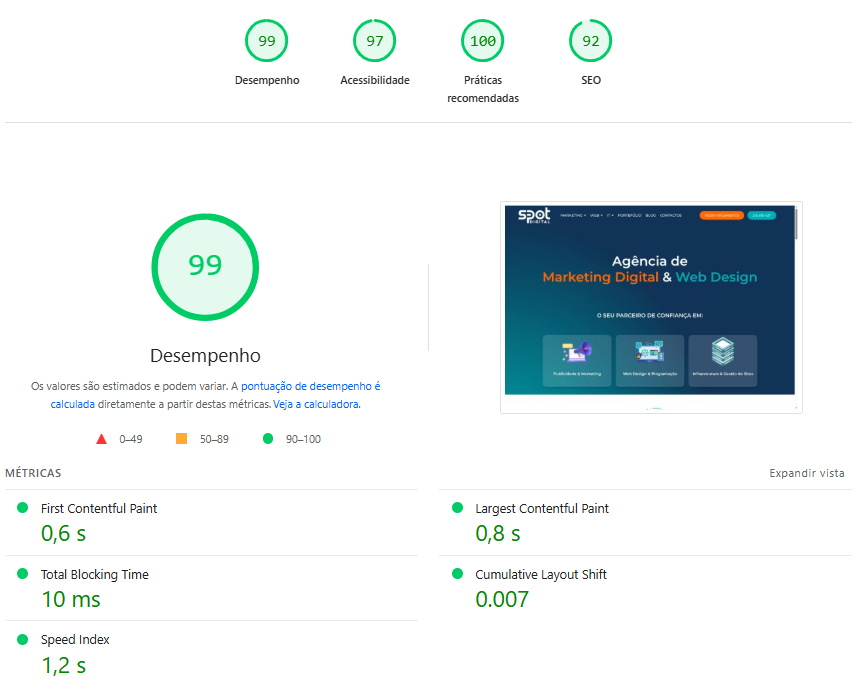Click the 'Práticas recomendadas' label
The width and height of the screenshot is (854, 679).
483,89
